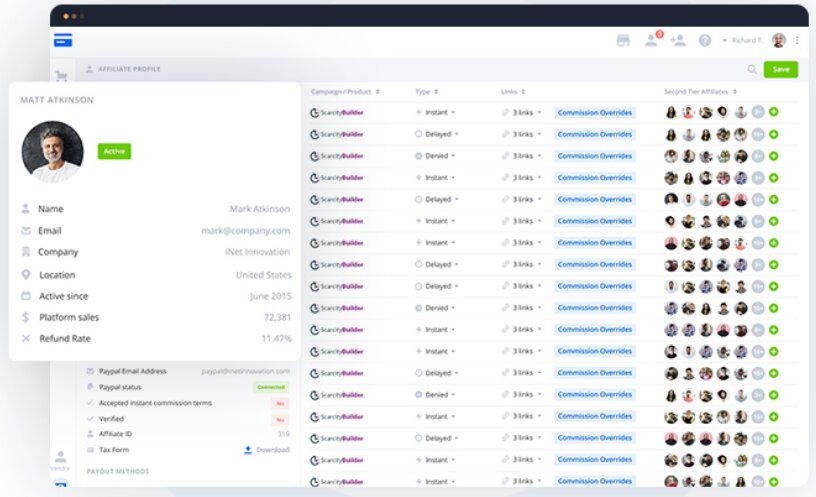Image resolution: width=816 pixels, height=497 pixels.
Task: Click the Affiliate ID value 319
Action: point(284,434)
